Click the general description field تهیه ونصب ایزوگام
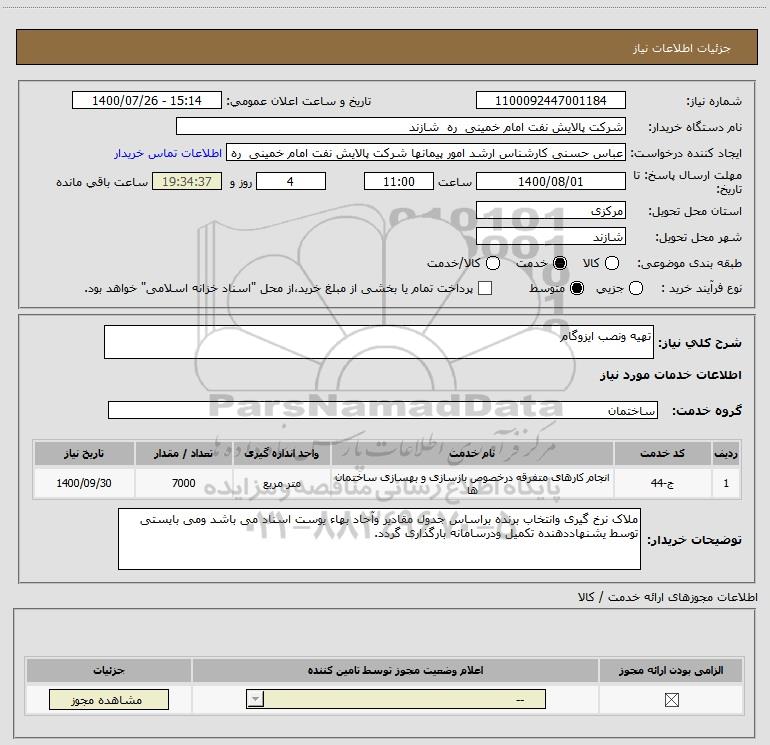Image resolution: width=770 pixels, height=745 pixels. (x=379, y=342)
